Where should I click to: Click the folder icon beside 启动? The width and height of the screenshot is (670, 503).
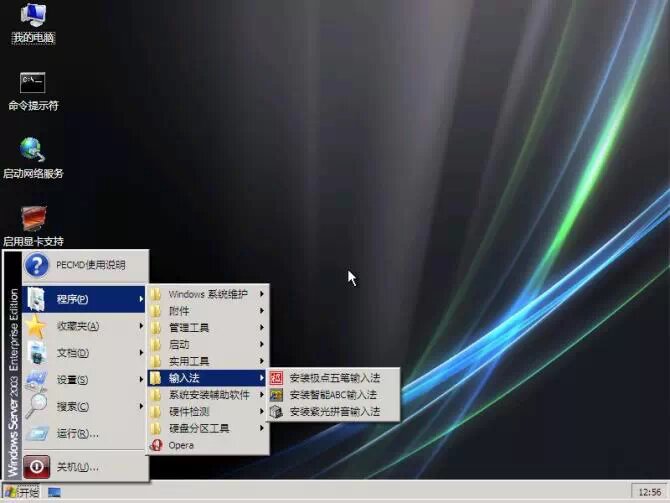pos(156,344)
